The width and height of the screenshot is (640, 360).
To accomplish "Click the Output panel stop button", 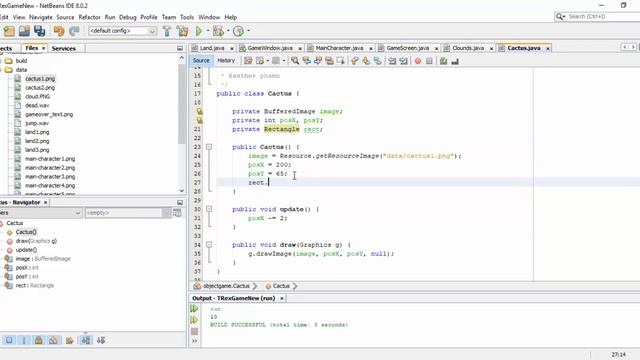I will tap(195, 331).
